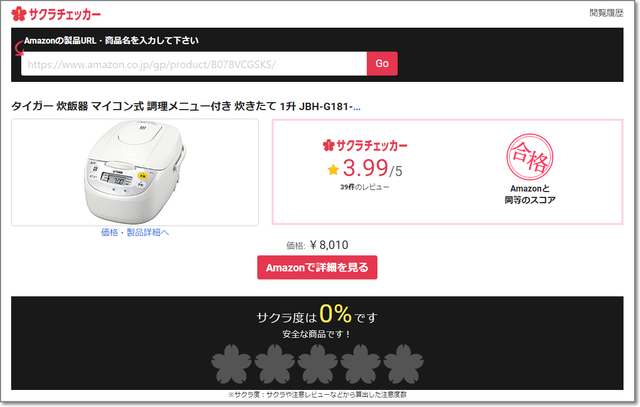Image resolution: width=640 pixels, height=407 pixels.
Task: Open the 閲覧履歴 browsing history link
Action: coord(606,13)
